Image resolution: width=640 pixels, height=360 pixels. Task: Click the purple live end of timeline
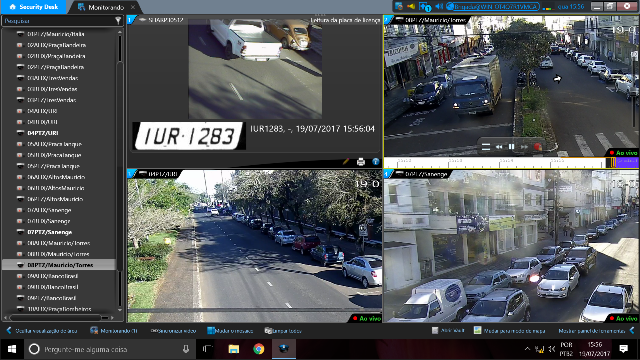pyautogui.click(x=627, y=162)
